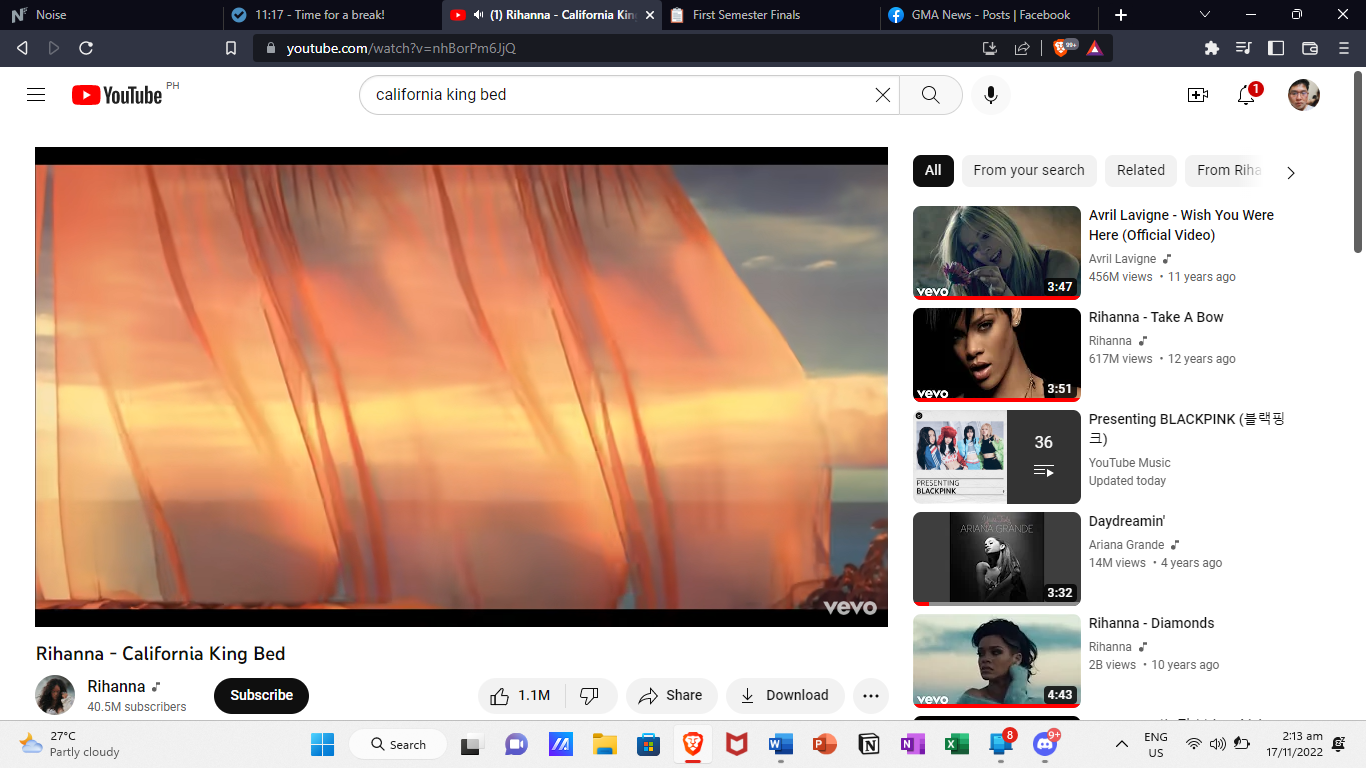Open Brave Rewards triangle icon
The height and width of the screenshot is (768, 1366).
[1094, 48]
